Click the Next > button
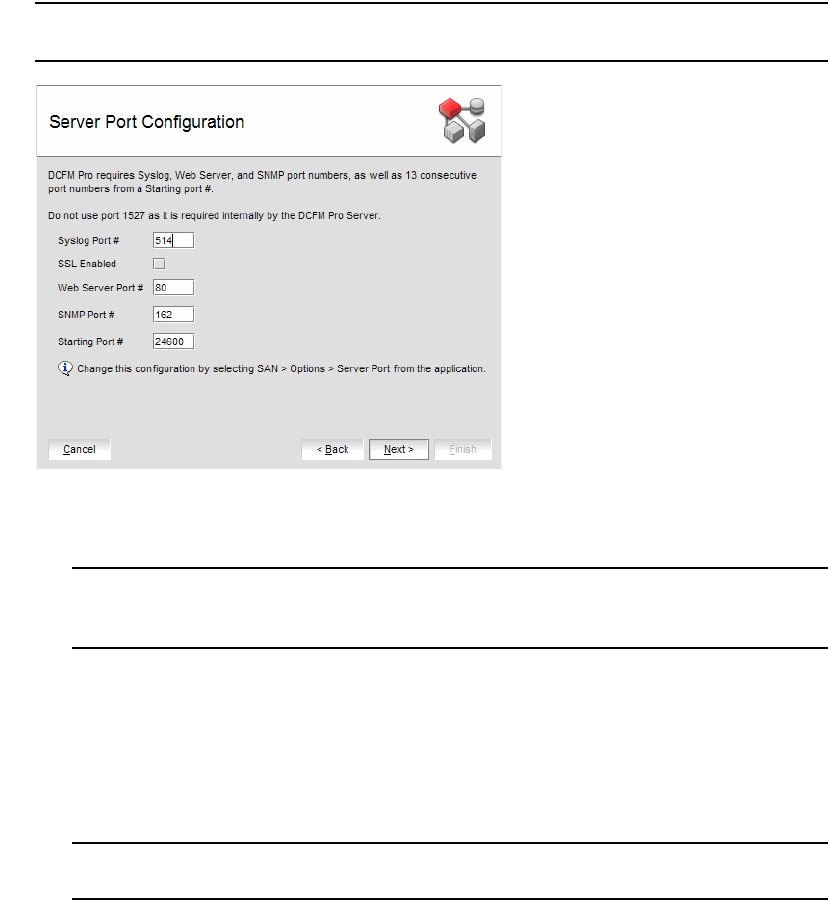Image resolution: width=828 pixels, height=905 pixels. (399, 449)
